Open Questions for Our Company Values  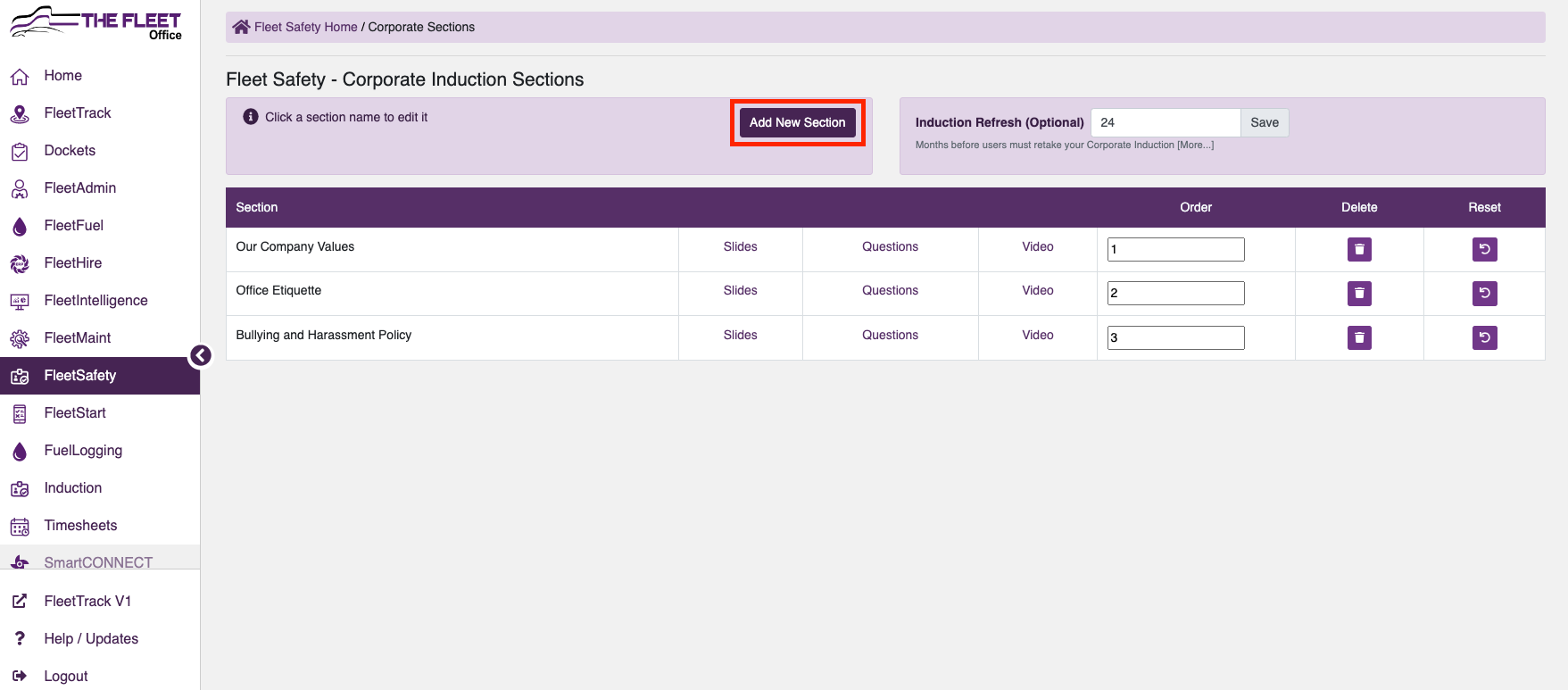point(890,246)
